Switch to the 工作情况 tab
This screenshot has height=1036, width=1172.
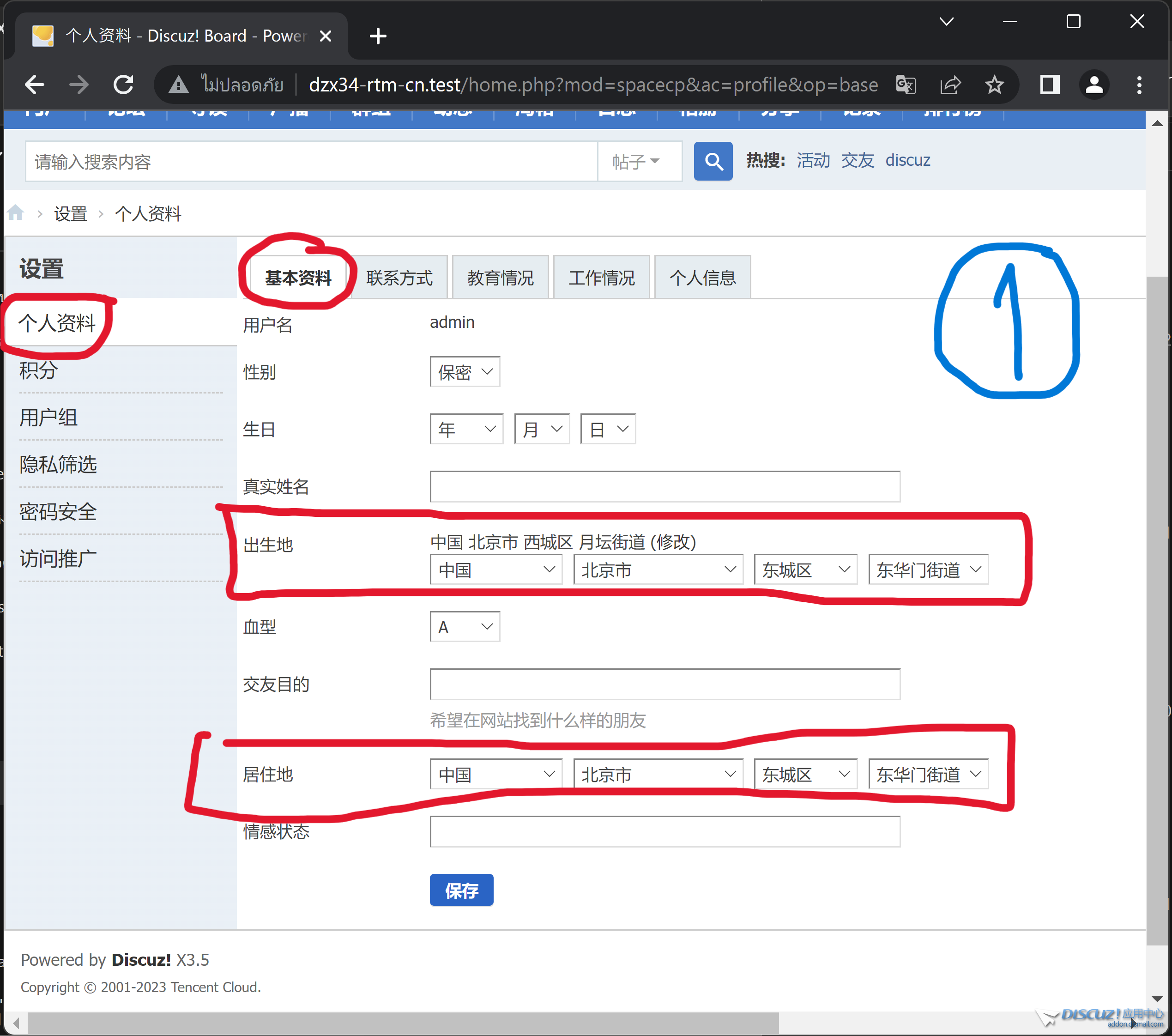pos(602,278)
